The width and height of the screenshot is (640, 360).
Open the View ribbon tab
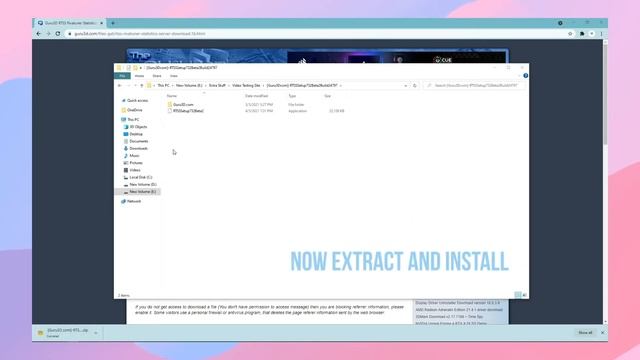(174, 76)
